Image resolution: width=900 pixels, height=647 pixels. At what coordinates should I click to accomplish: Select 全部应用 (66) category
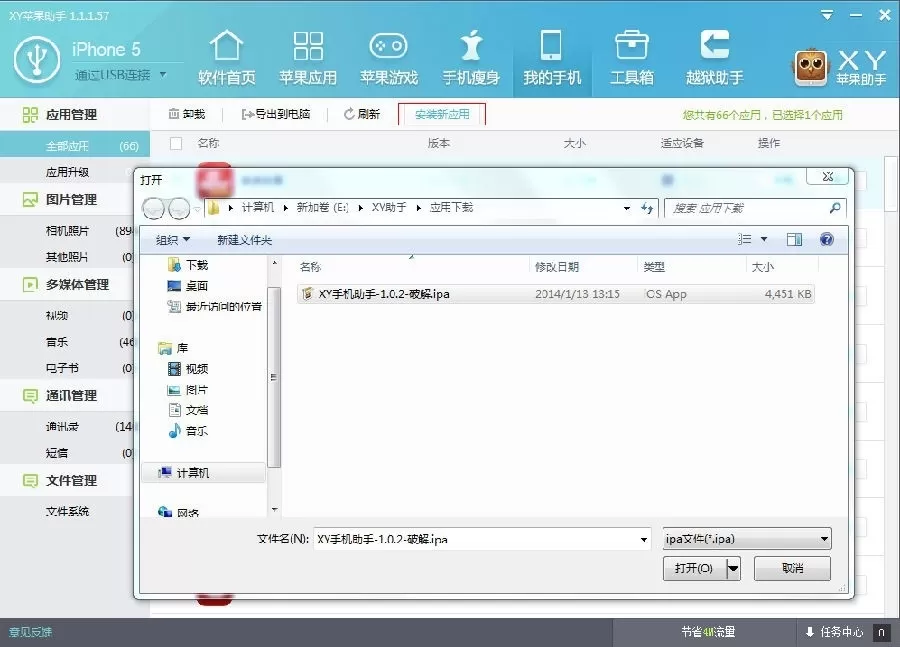[x=75, y=146]
